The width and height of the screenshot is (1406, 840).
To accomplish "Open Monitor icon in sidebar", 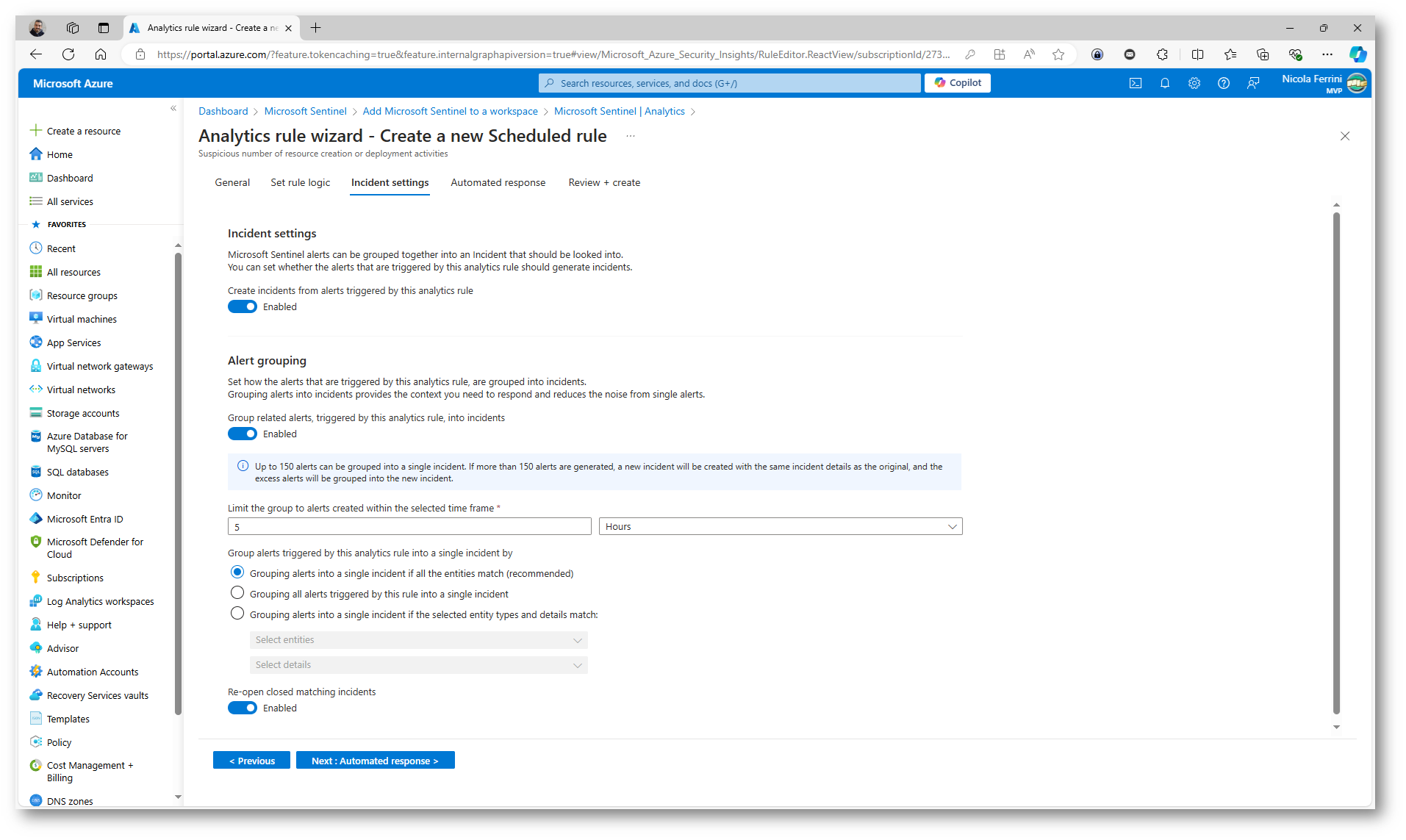I will pos(35,495).
